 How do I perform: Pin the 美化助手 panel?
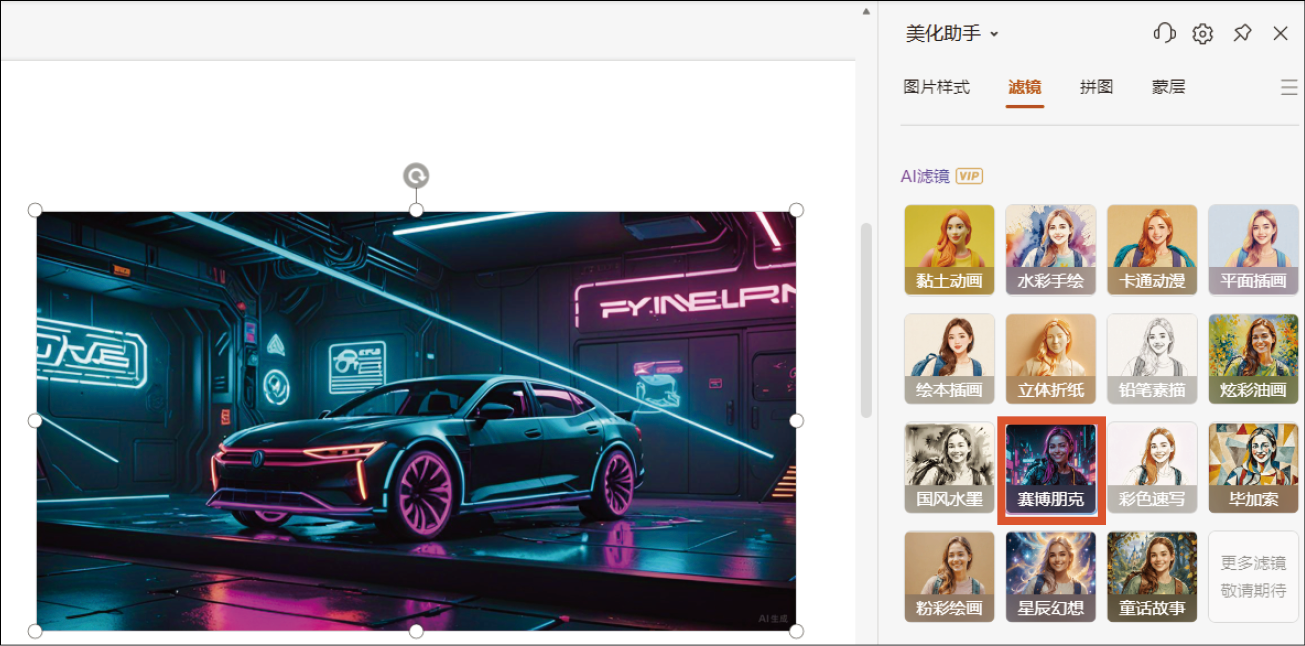tap(1242, 34)
